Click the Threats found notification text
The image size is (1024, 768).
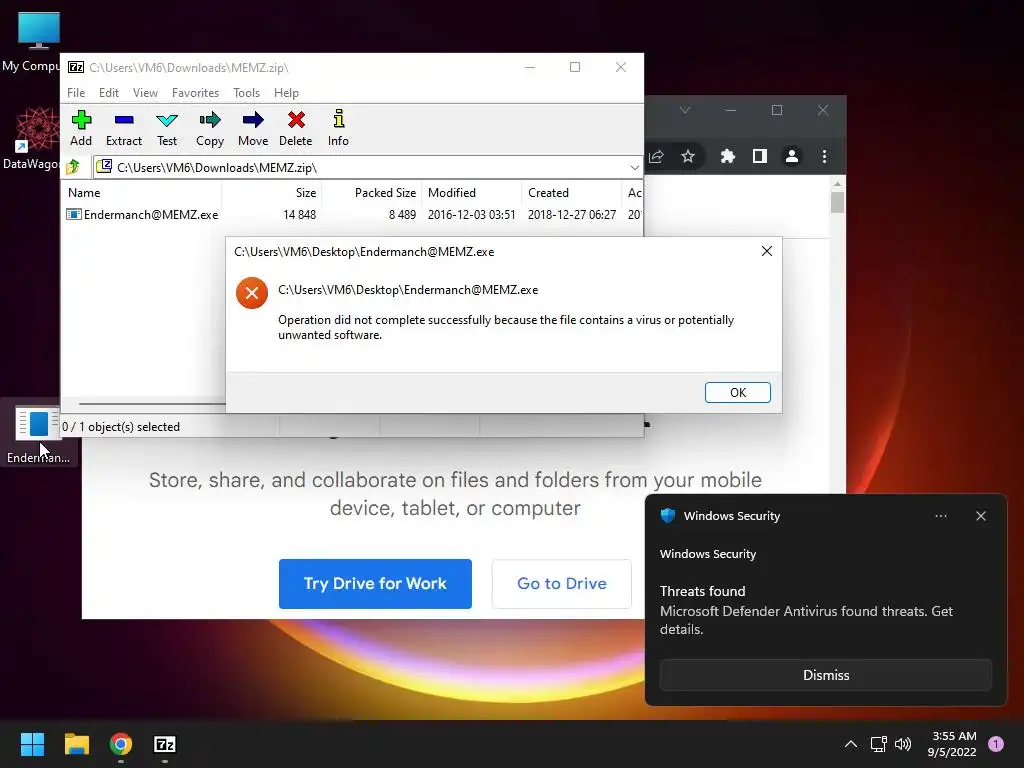tap(702, 591)
